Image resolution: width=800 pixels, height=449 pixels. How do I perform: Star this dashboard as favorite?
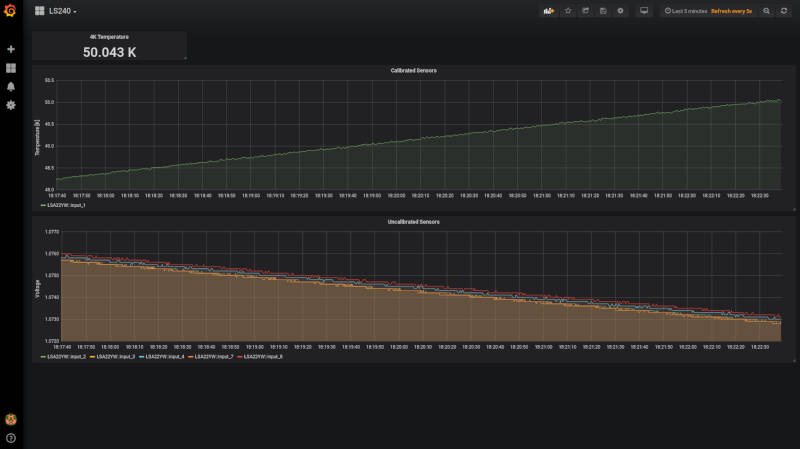pyautogui.click(x=568, y=11)
